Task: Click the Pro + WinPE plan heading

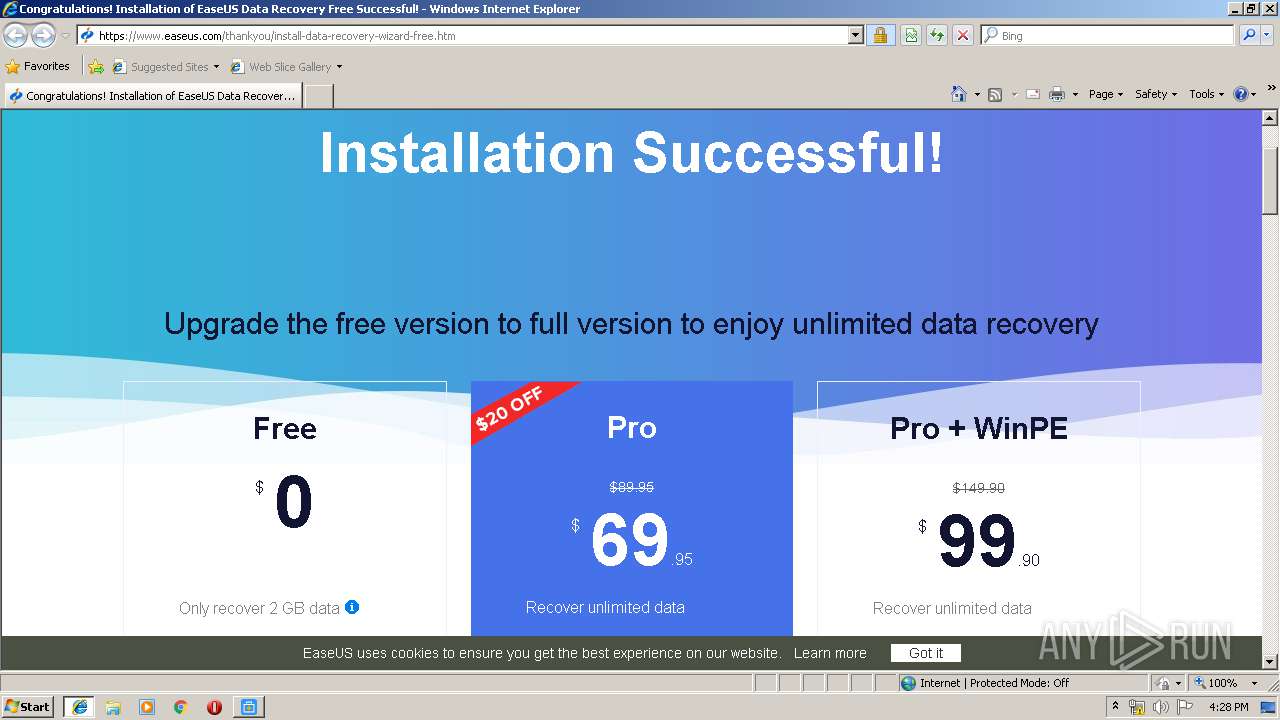Action: [979, 429]
